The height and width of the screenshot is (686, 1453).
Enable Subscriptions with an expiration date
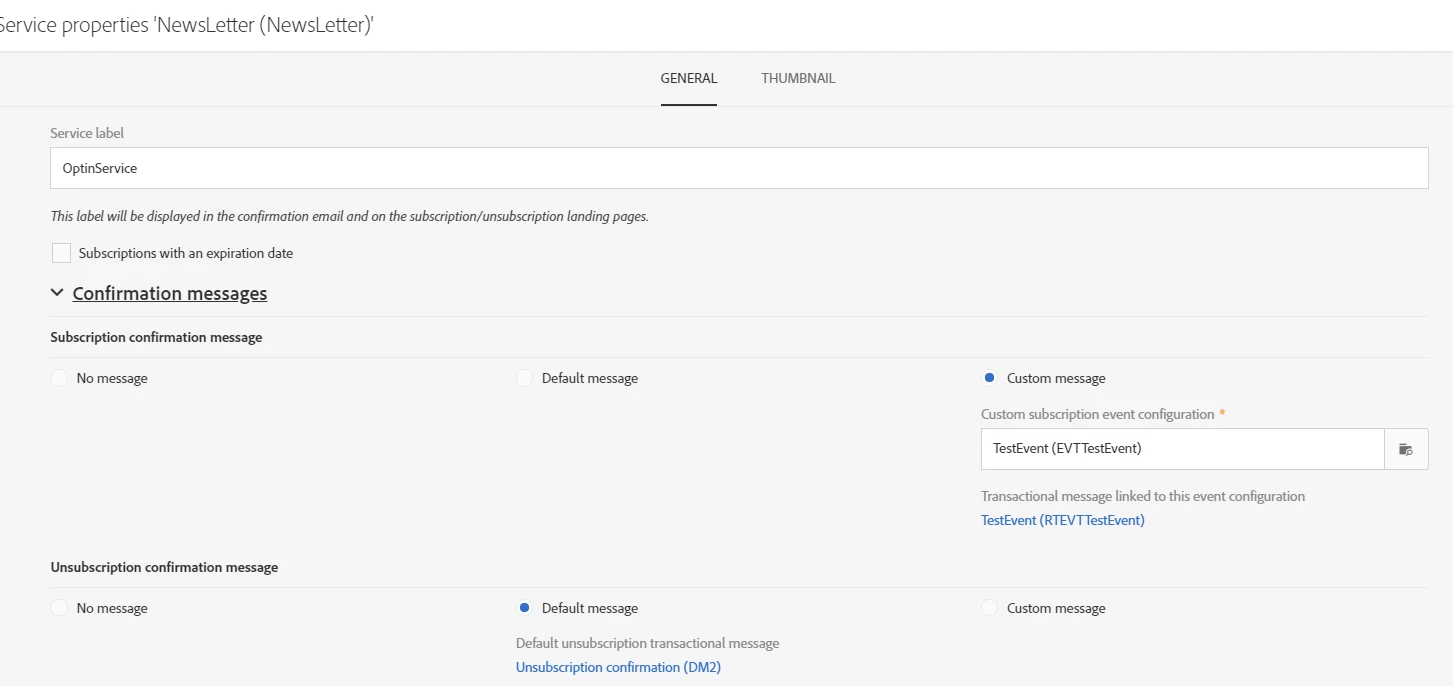(x=62, y=253)
